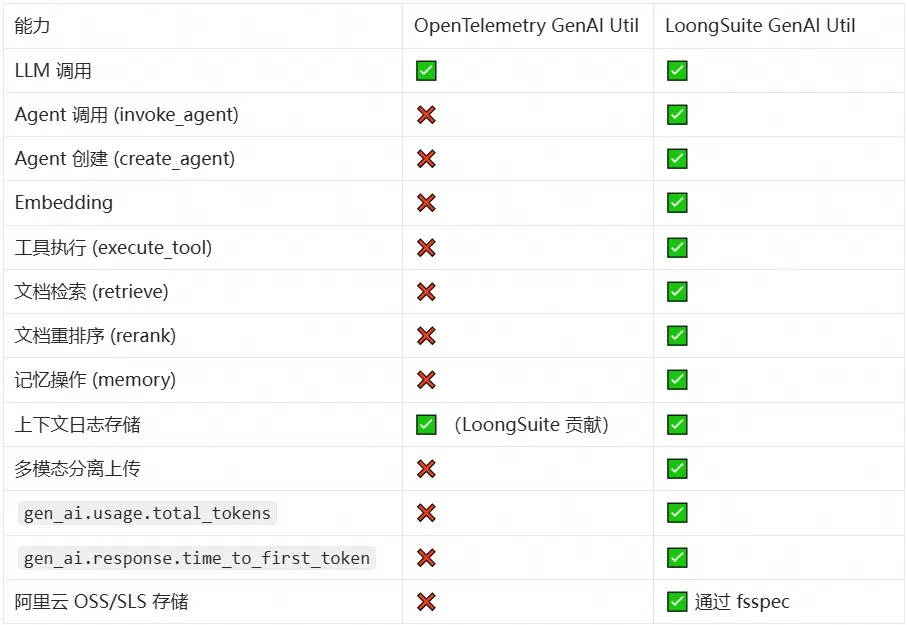Viewport: 907px width, 625px height.
Task: Click the 能力 column header
Action: [x=32, y=26]
